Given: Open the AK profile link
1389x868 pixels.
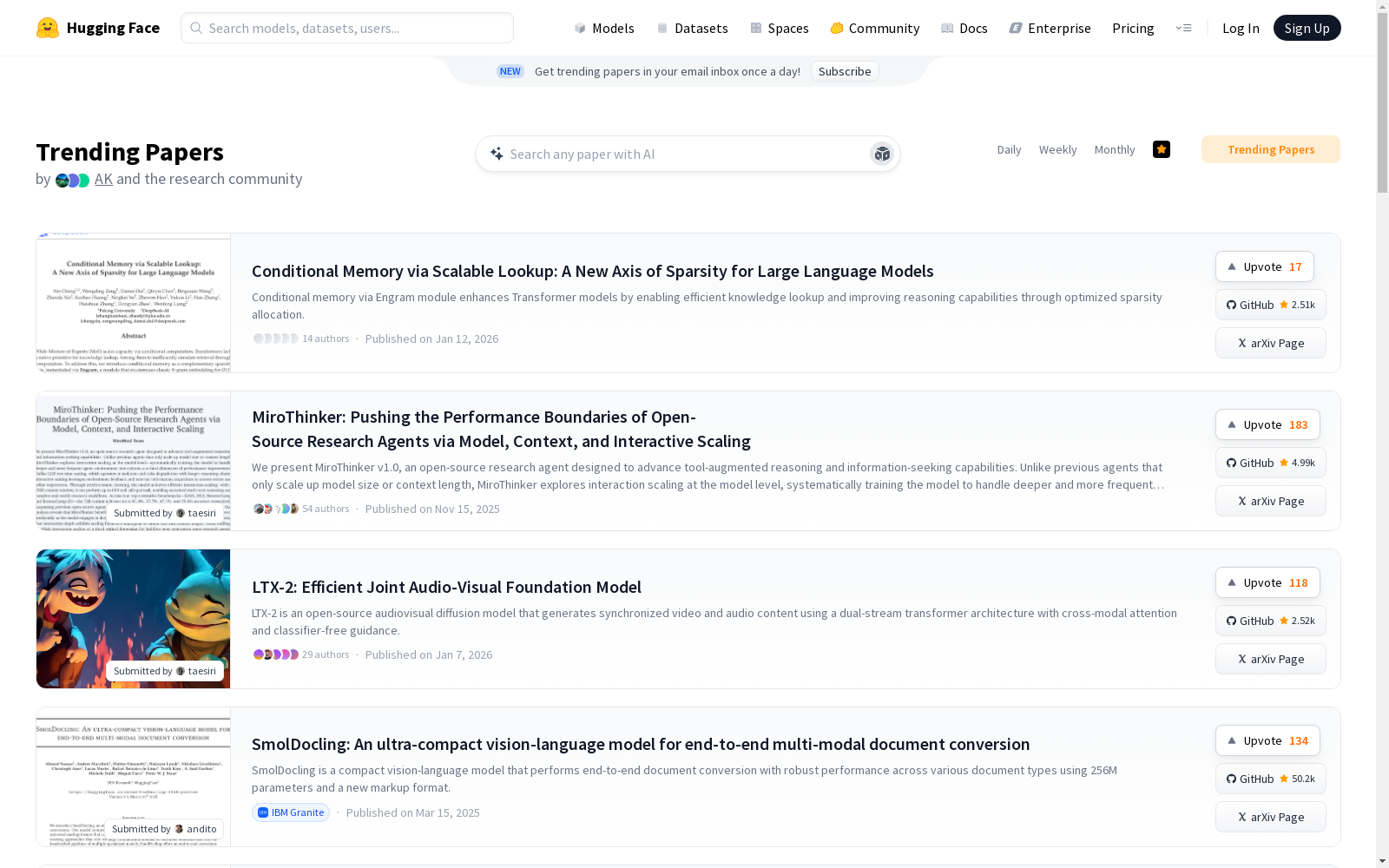Looking at the screenshot, I should [x=103, y=179].
